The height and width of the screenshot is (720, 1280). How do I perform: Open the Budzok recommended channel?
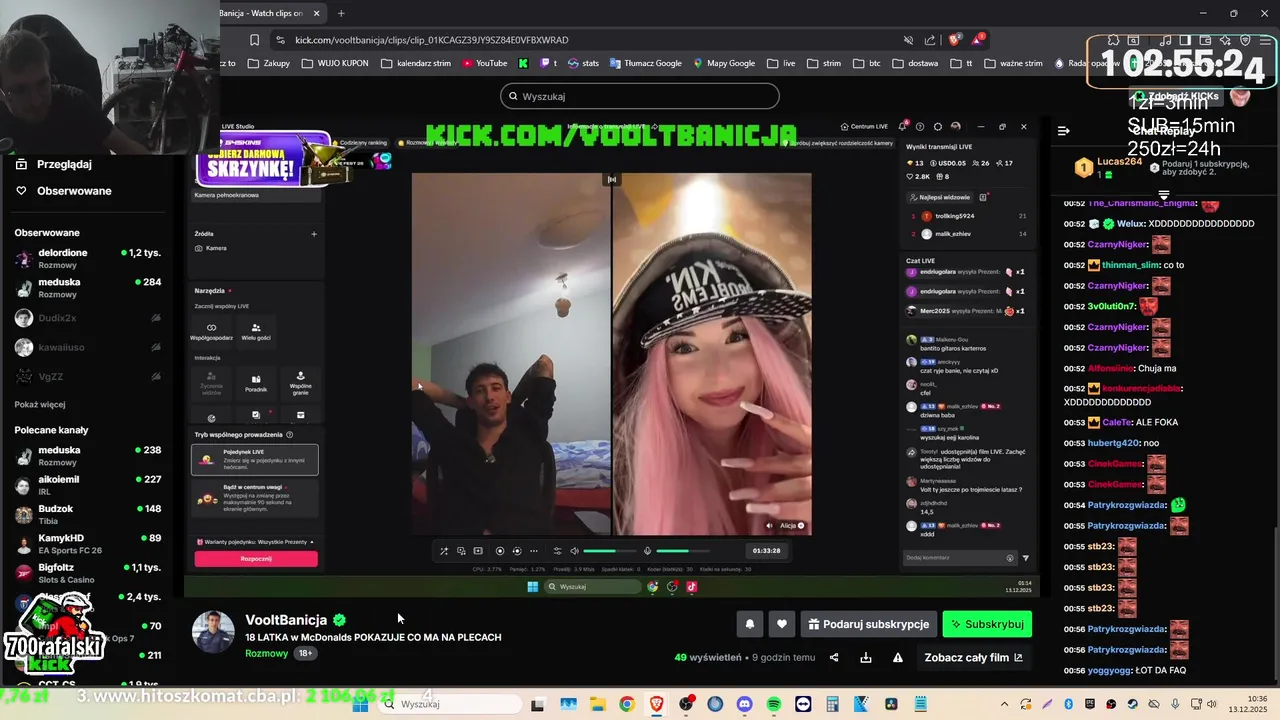(x=88, y=514)
